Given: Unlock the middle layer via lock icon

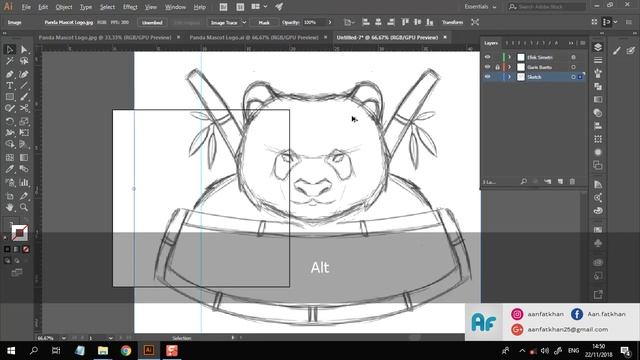Looking at the screenshot, I should pos(497,67).
